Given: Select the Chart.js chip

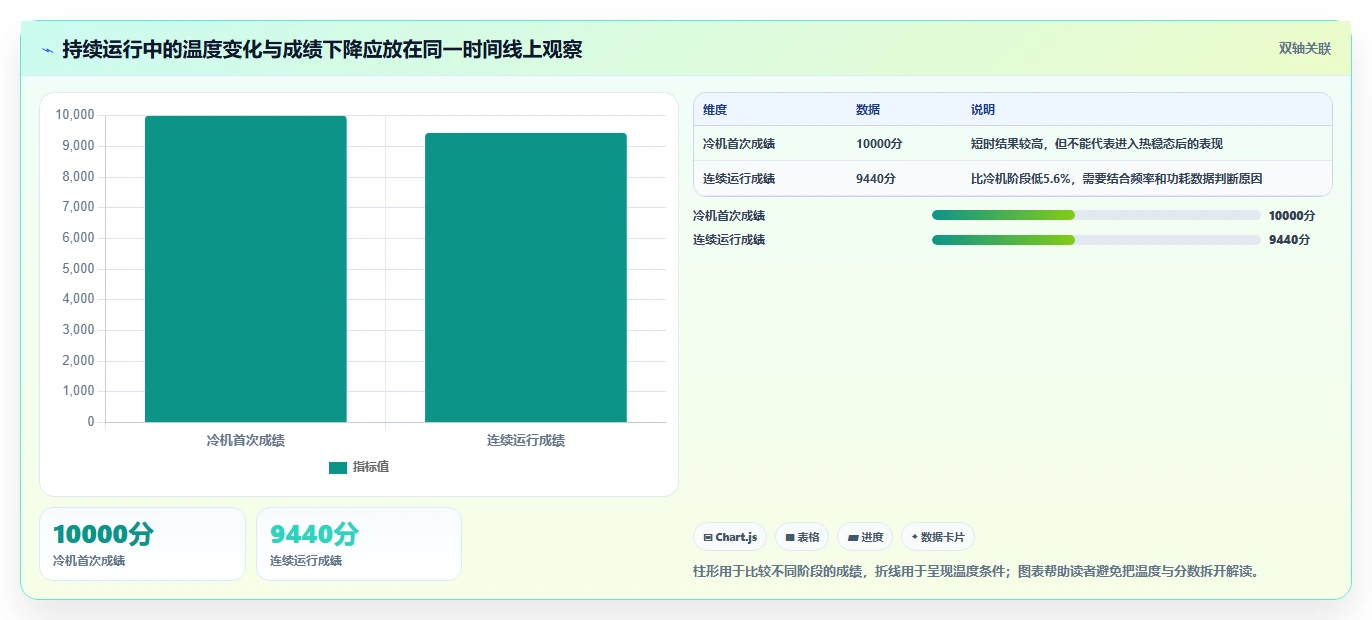Looking at the screenshot, I should click(x=730, y=537).
